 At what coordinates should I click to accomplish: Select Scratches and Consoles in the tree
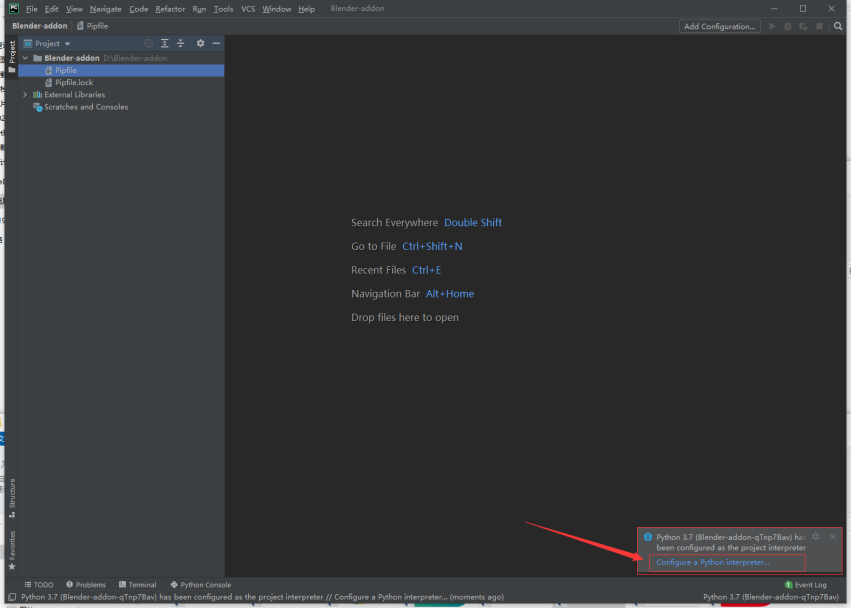click(x=86, y=107)
